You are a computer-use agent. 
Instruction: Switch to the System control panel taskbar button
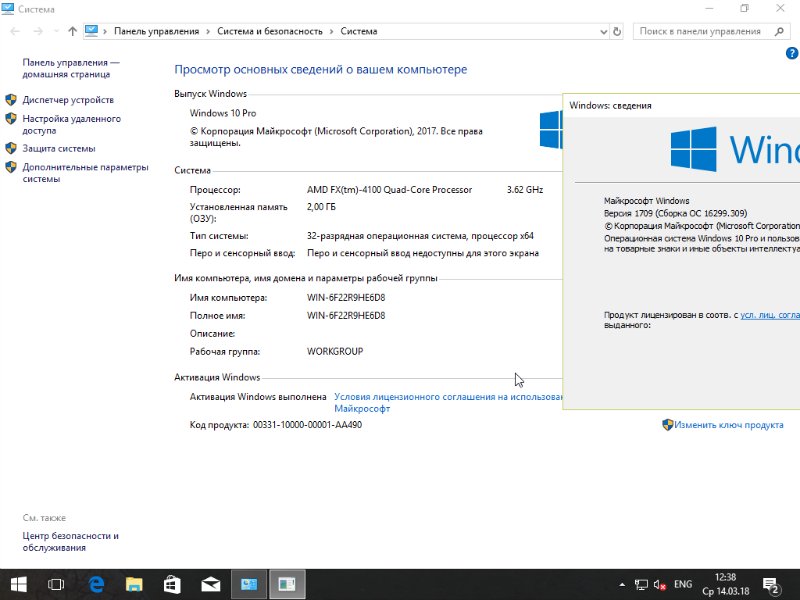[x=249, y=584]
